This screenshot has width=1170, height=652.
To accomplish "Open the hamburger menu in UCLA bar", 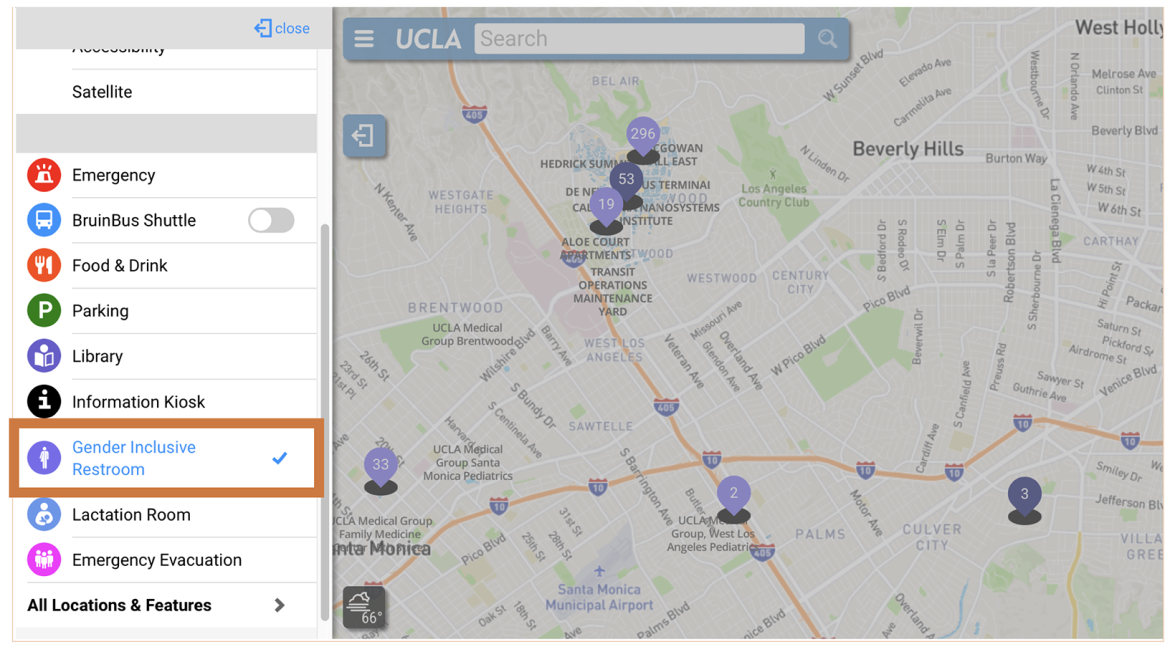I will click(x=364, y=38).
